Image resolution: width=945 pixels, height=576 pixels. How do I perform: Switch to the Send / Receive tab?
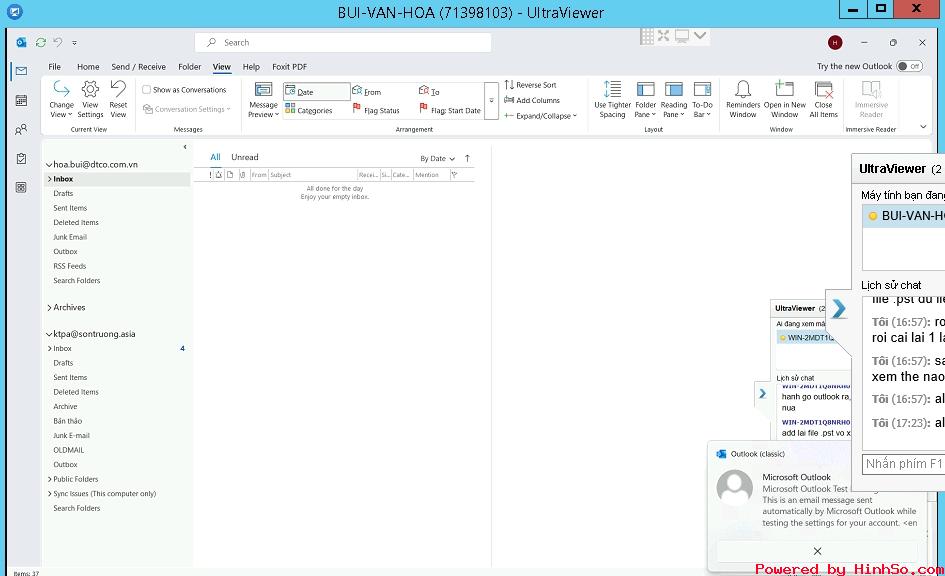tap(139, 66)
